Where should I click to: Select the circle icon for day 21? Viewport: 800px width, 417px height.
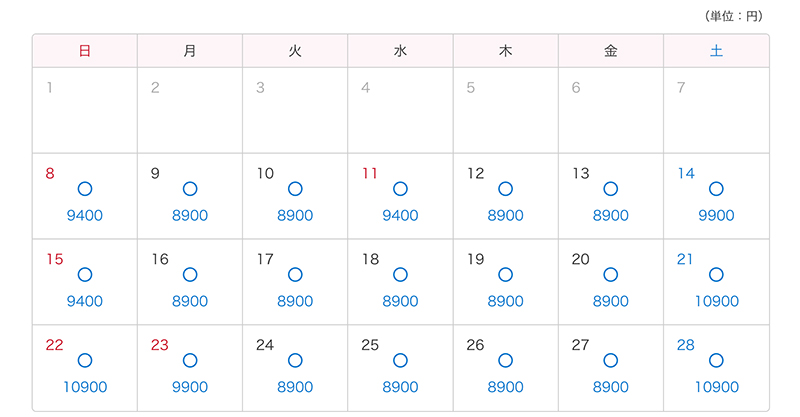point(716,274)
